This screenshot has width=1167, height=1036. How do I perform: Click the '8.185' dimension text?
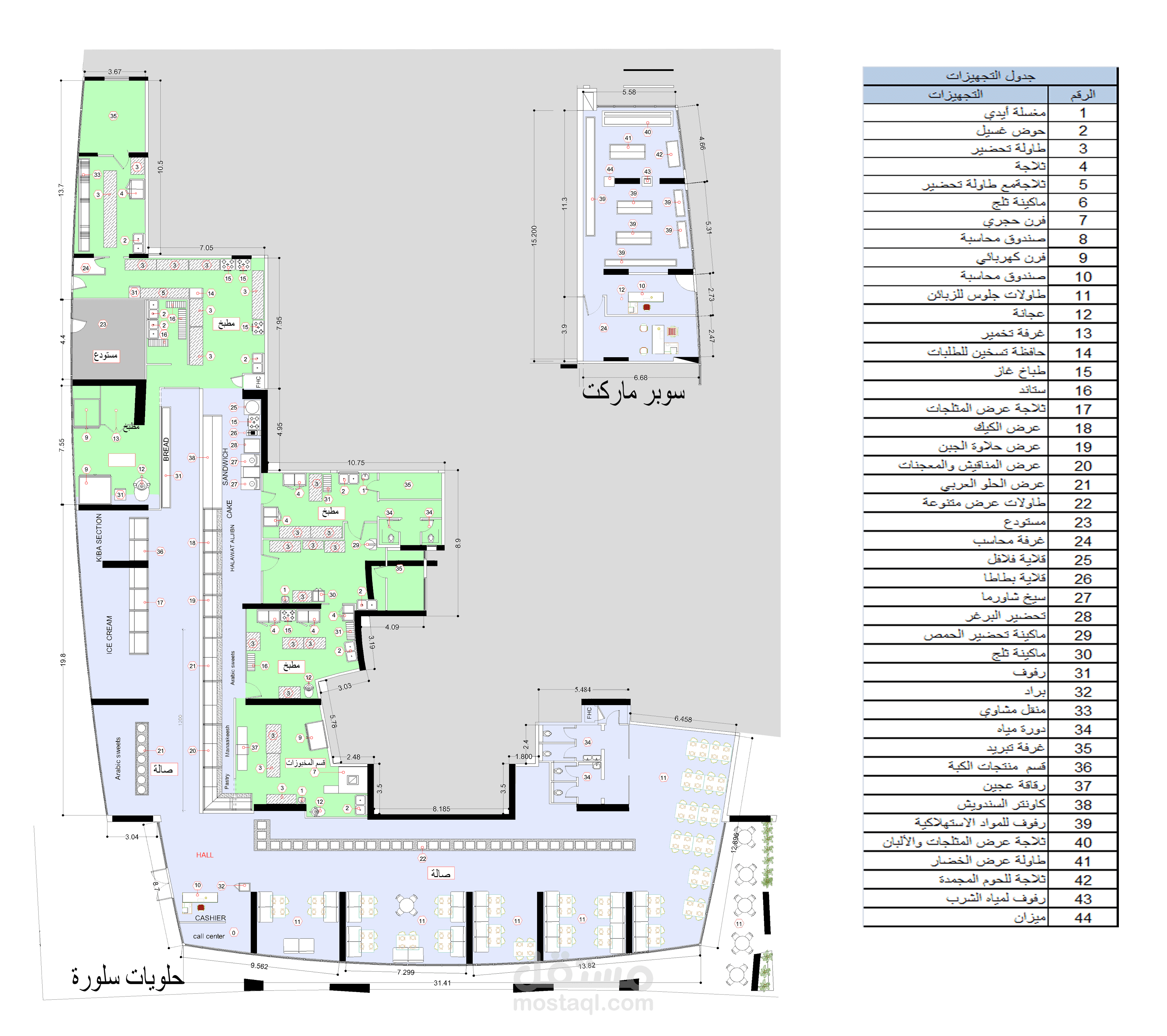pyautogui.click(x=441, y=809)
